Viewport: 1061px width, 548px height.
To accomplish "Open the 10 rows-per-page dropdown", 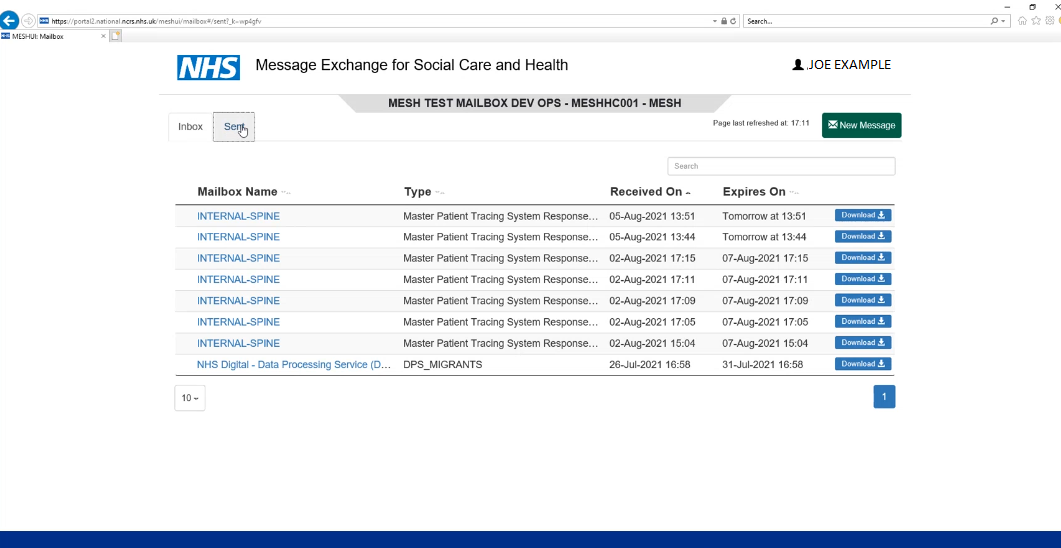I will pyautogui.click(x=190, y=398).
